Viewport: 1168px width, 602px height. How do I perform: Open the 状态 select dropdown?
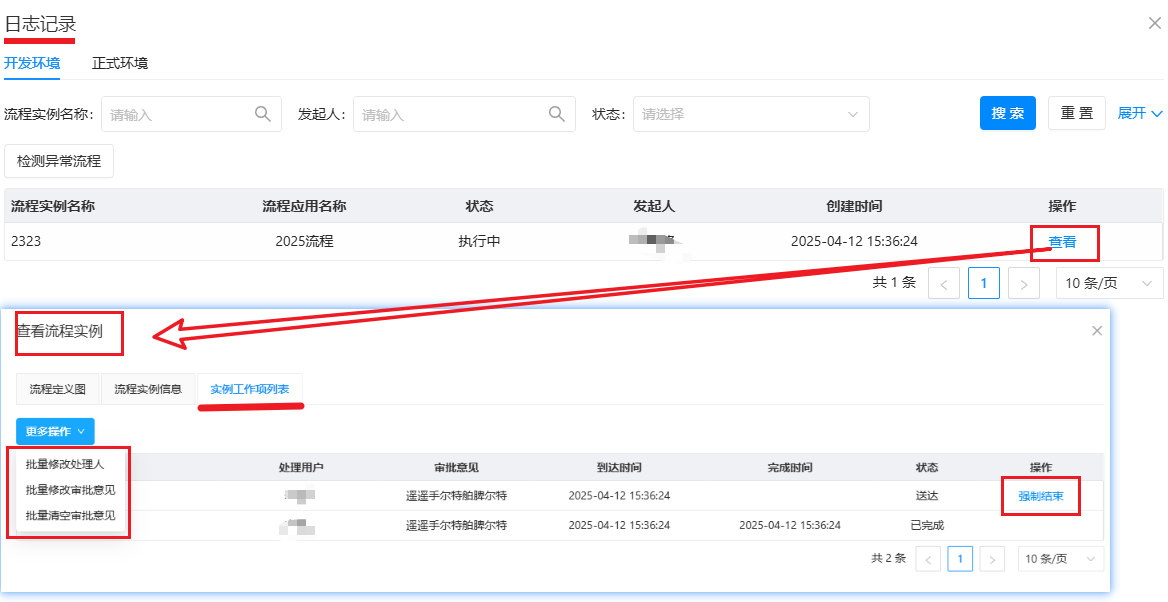point(750,114)
